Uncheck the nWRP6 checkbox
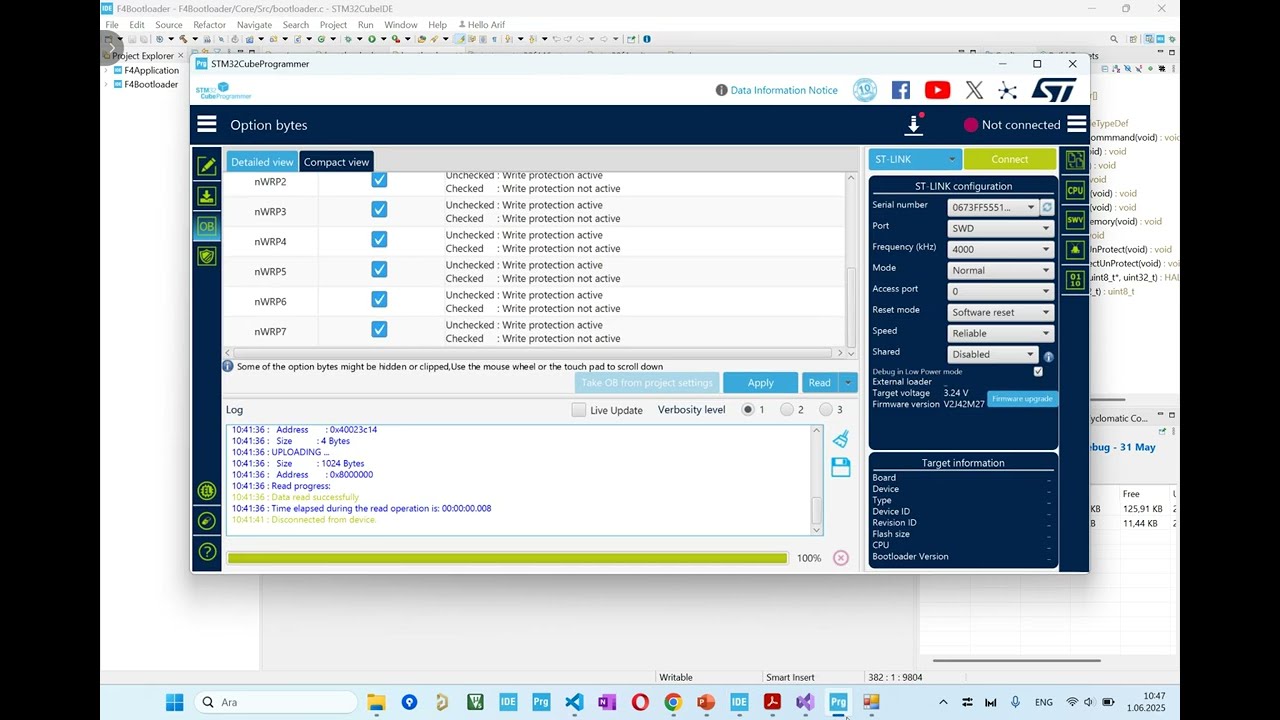 tap(379, 299)
